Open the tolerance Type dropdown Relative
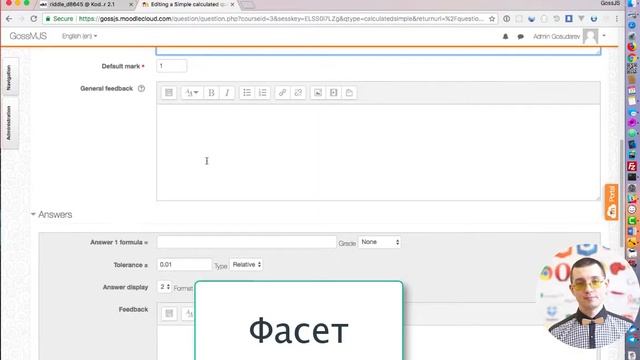Screen dimensions: 640x360 pyautogui.click(x=246, y=264)
